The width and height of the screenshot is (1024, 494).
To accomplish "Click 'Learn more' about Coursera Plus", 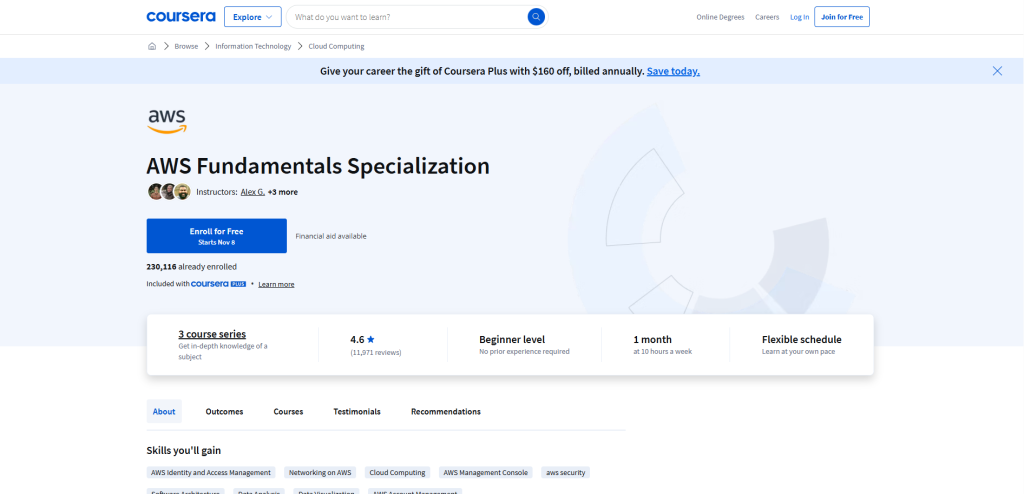I will pyautogui.click(x=276, y=284).
